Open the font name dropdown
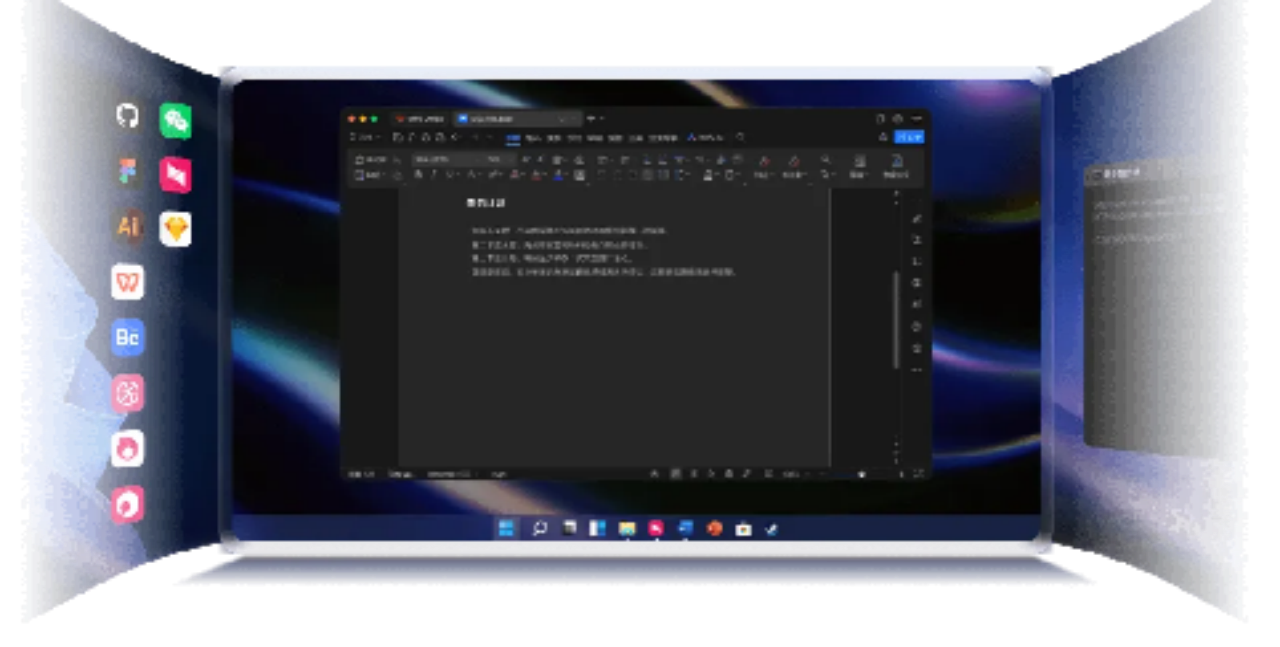 (447, 159)
